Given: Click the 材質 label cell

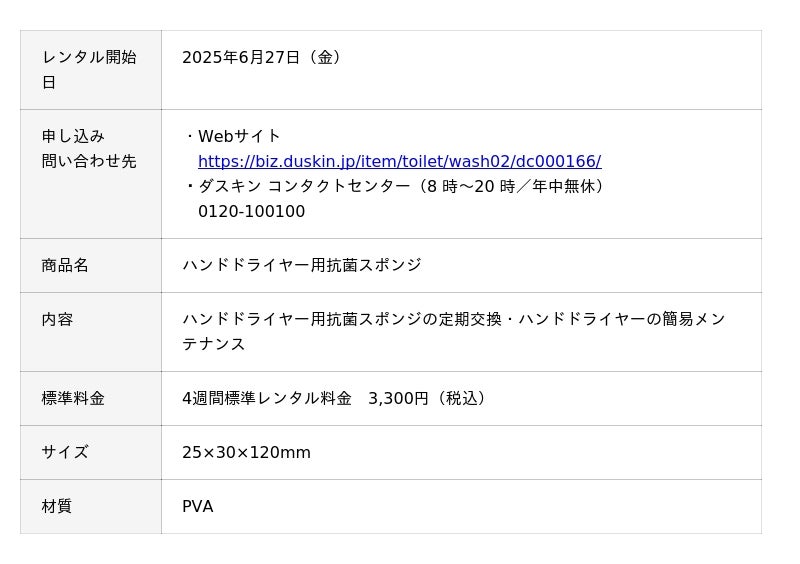Looking at the screenshot, I should point(91,507).
